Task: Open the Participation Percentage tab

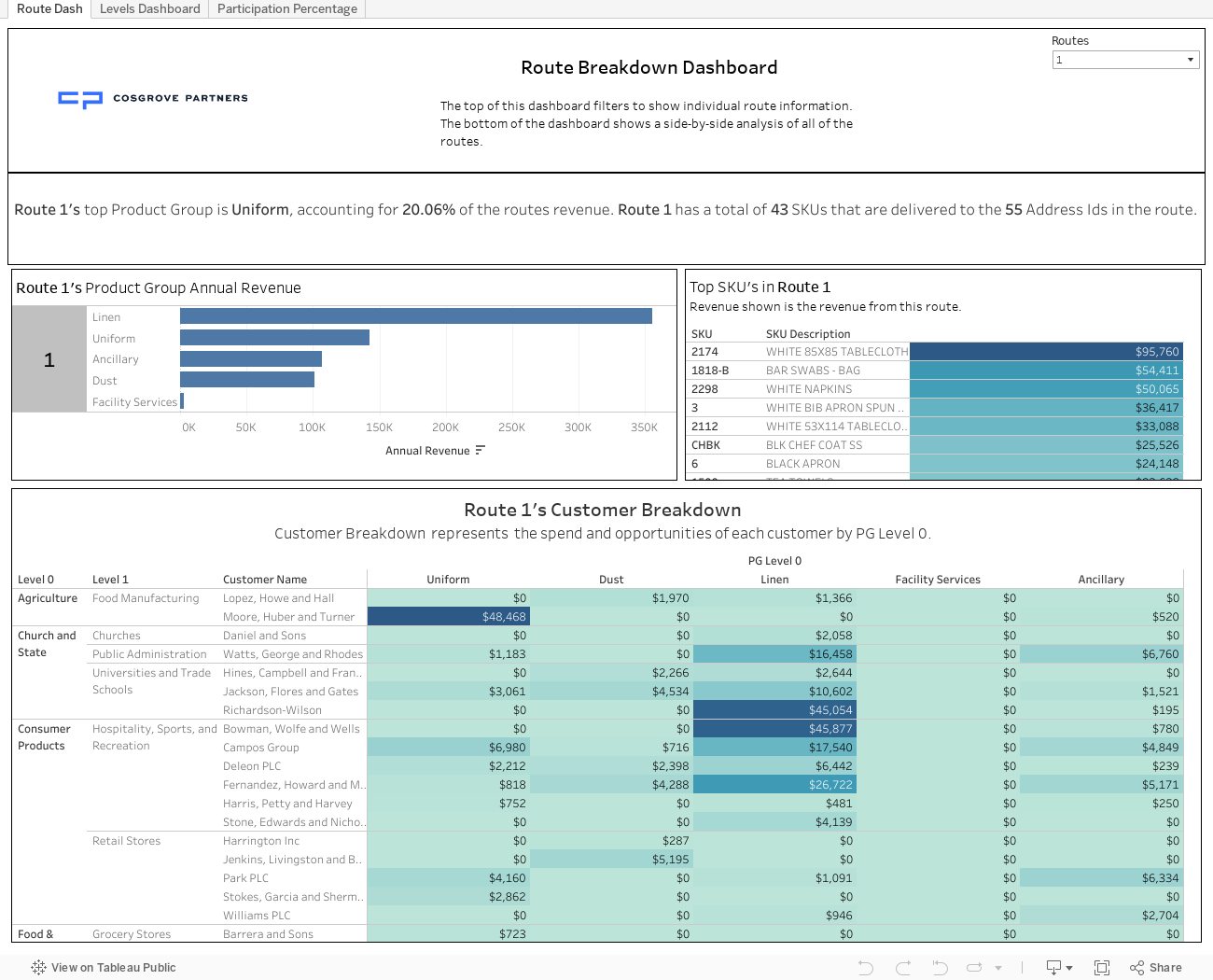Action: click(x=287, y=8)
